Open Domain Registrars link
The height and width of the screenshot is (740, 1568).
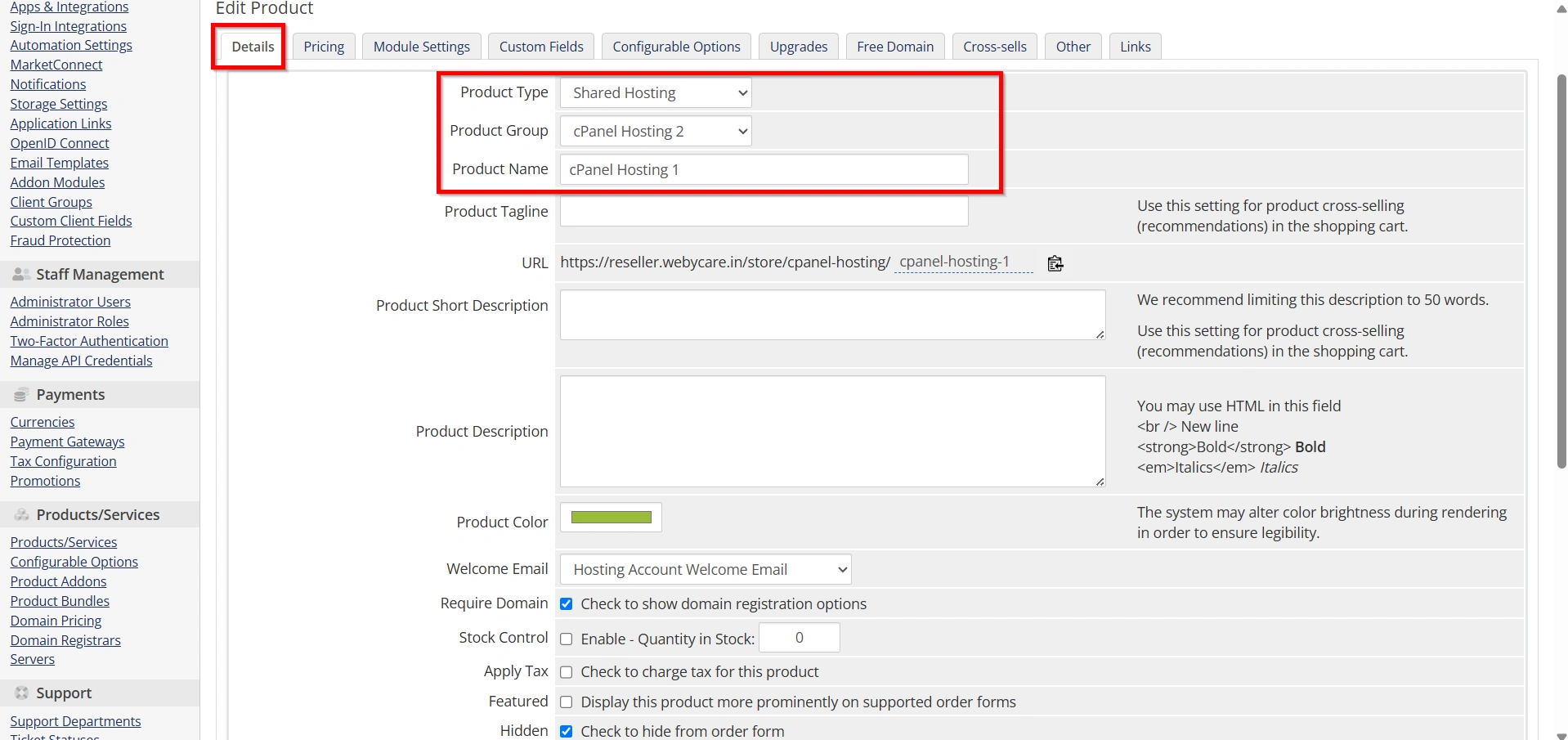[65, 640]
